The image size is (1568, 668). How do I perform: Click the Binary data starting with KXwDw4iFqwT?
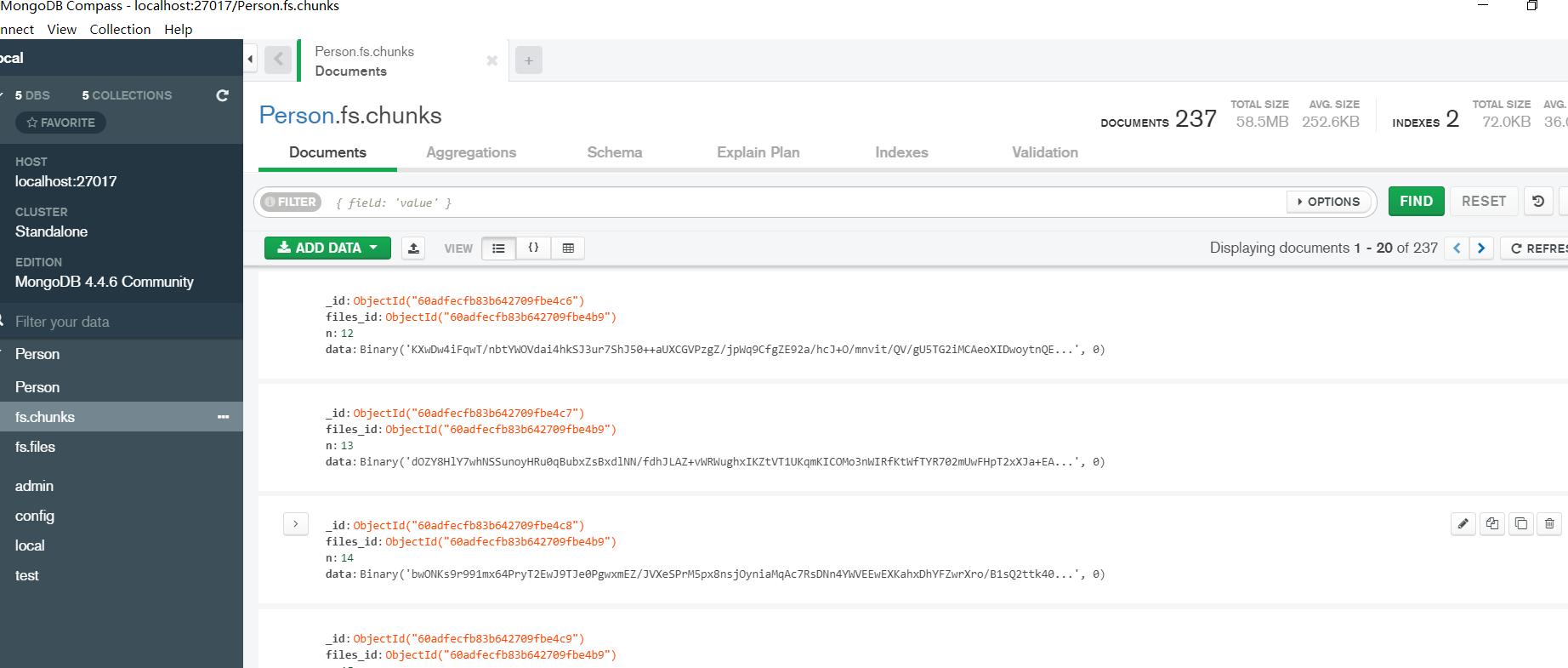tap(732, 350)
